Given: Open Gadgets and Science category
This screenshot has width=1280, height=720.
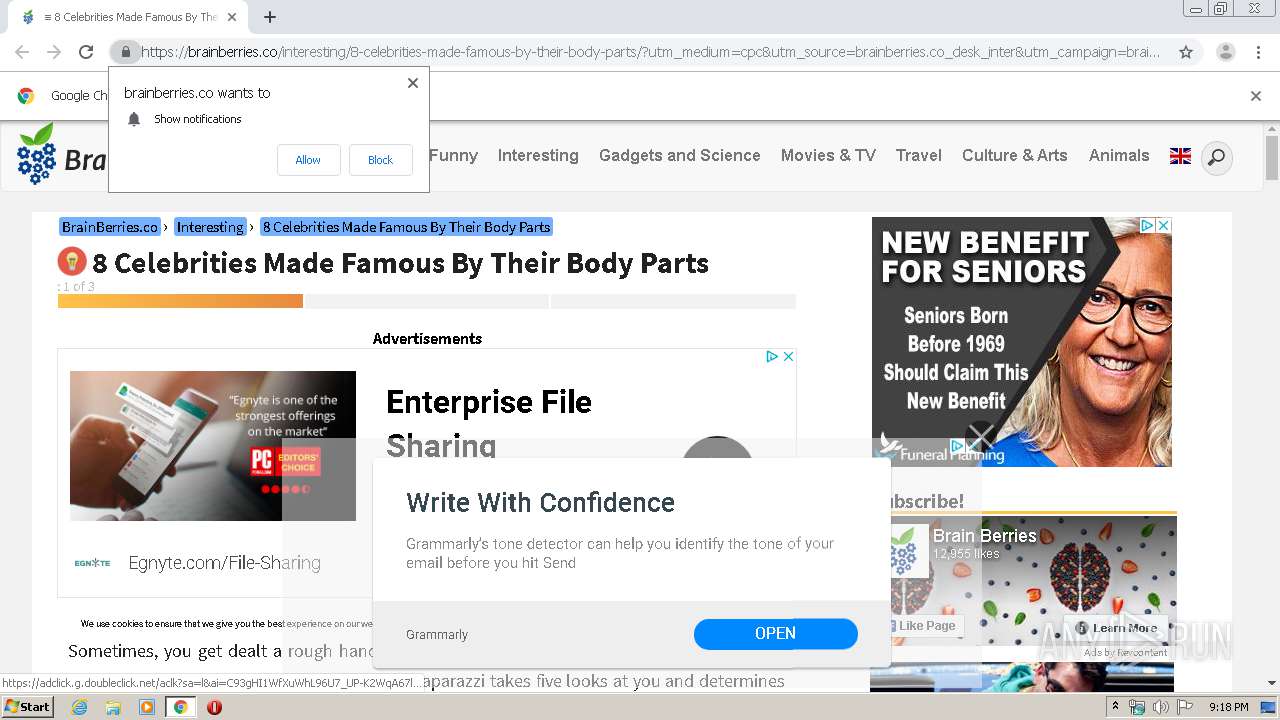Looking at the screenshot, I should tap(680, 155).
